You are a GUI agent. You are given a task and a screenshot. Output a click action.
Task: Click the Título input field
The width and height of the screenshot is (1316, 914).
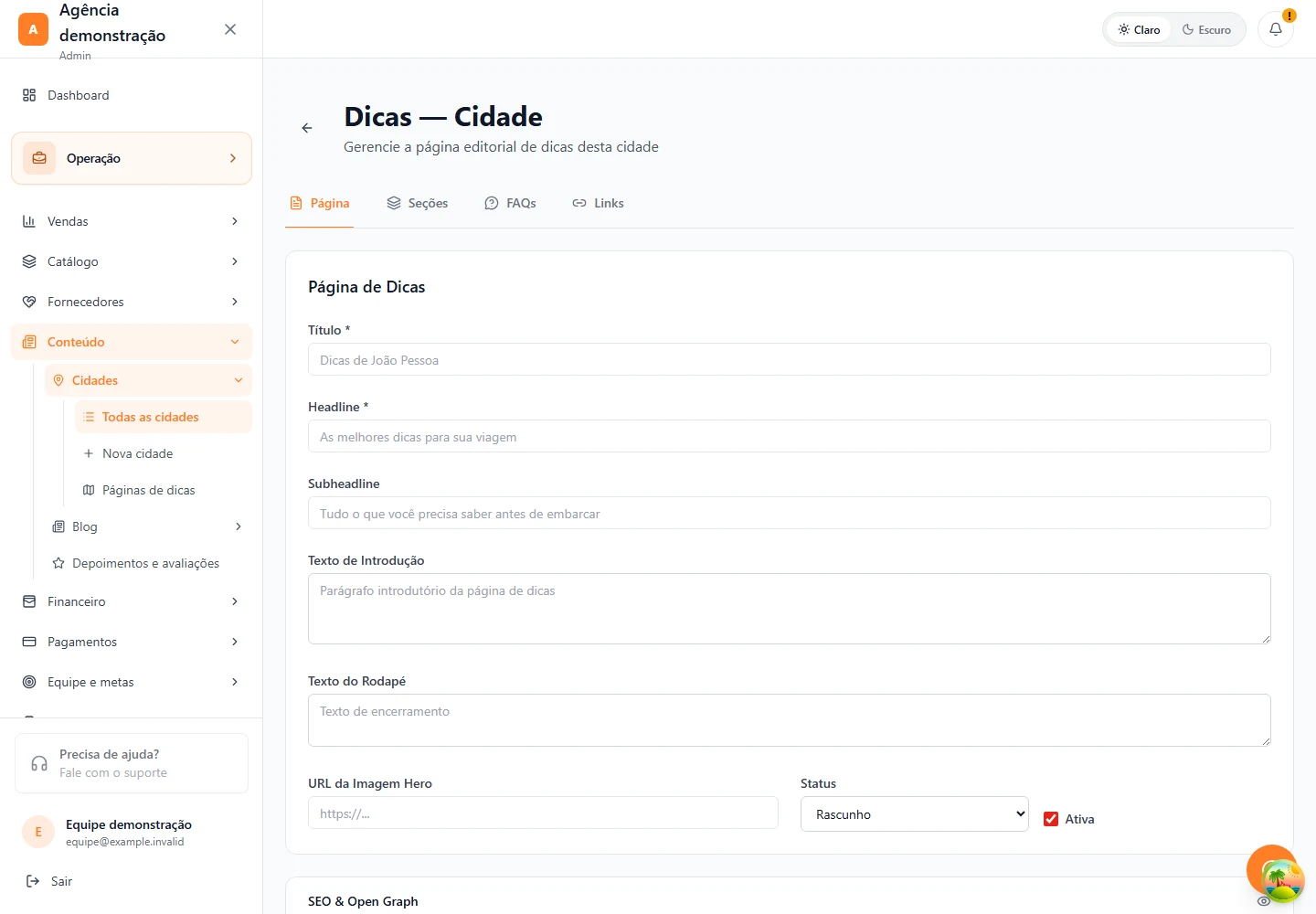(790, 360)
